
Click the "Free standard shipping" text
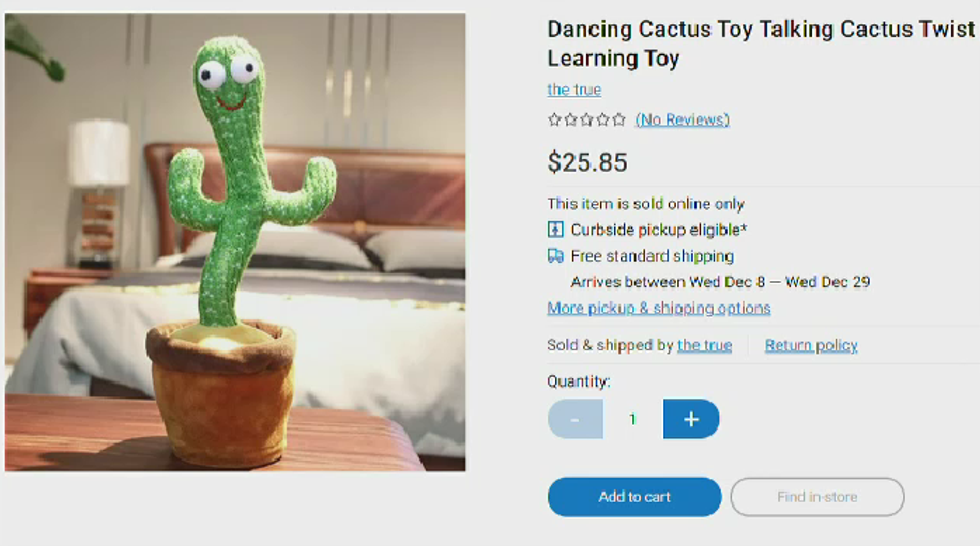652,256
